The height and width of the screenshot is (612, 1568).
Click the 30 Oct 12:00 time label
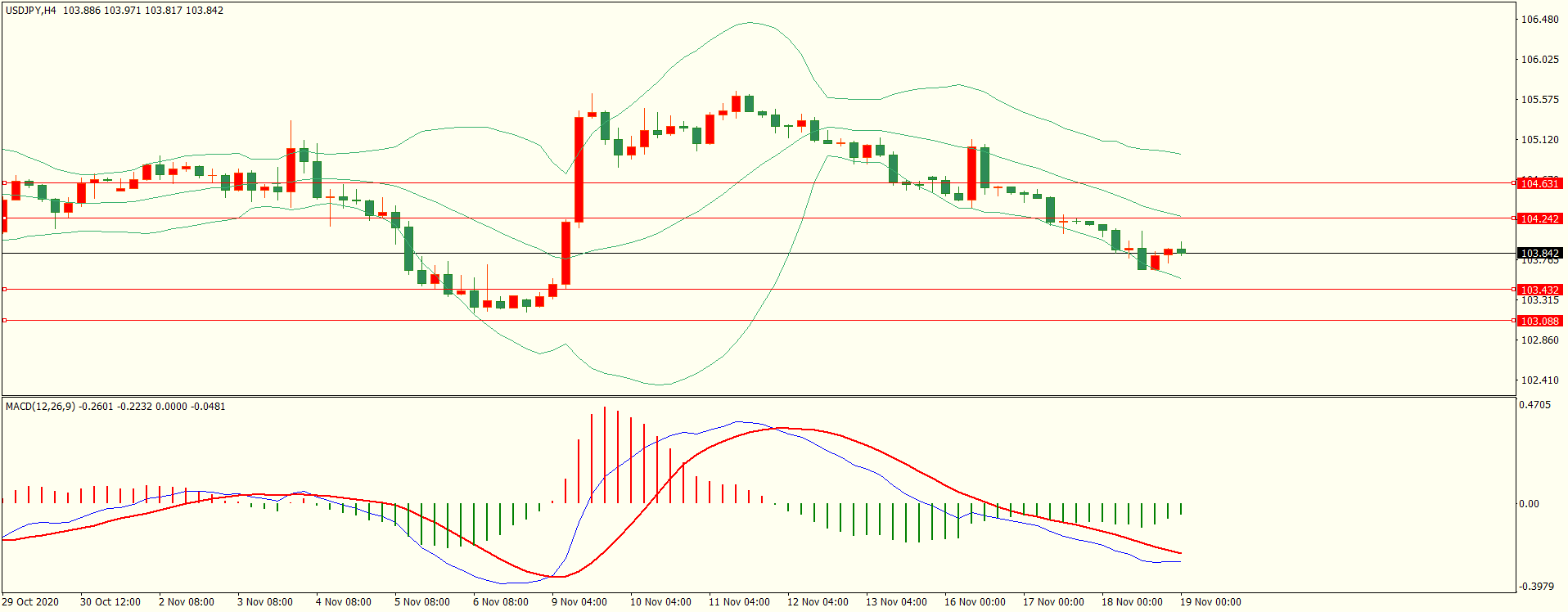coord(110,602)
